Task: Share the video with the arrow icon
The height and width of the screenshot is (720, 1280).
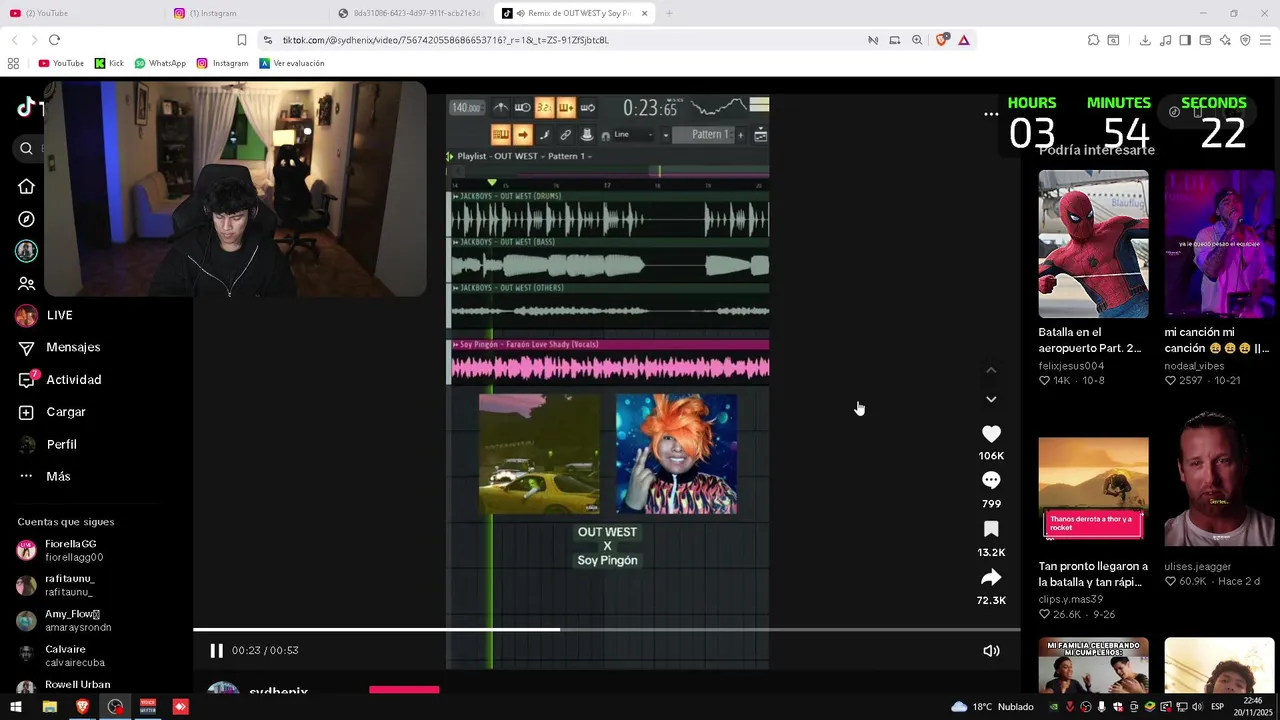Action: [x=991, y=577]
